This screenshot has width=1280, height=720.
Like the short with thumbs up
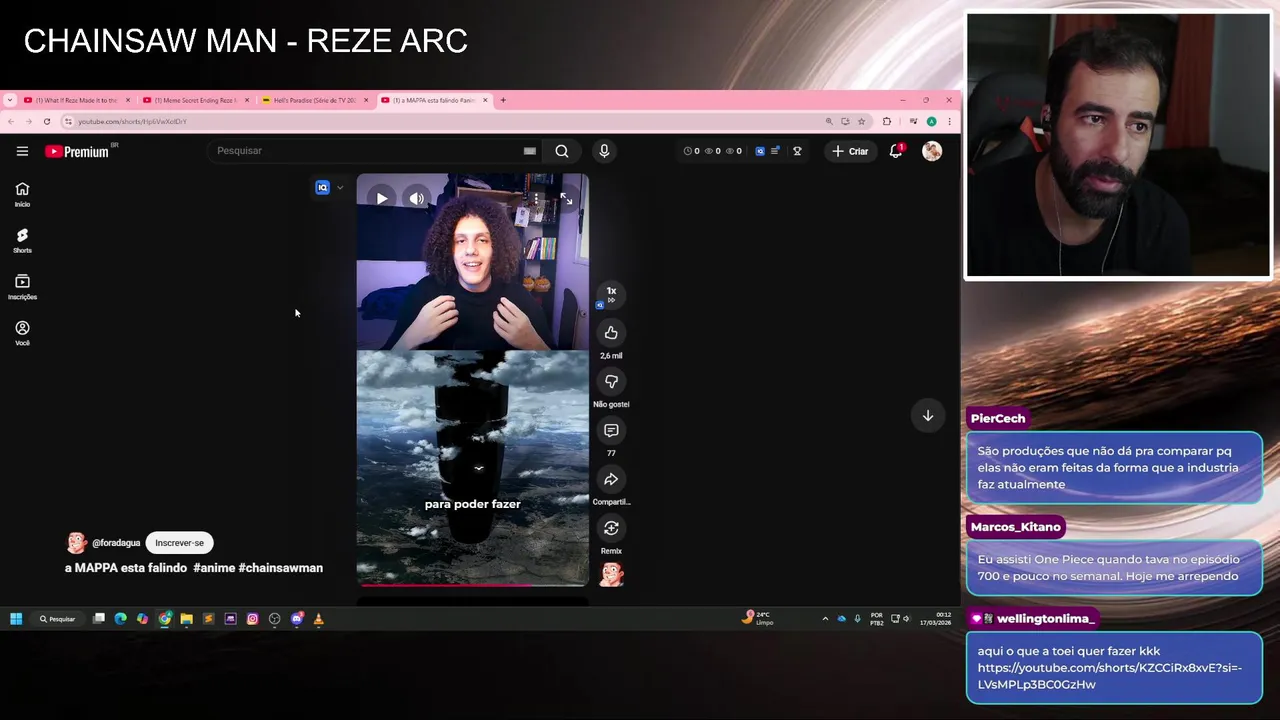coord(611,333)
